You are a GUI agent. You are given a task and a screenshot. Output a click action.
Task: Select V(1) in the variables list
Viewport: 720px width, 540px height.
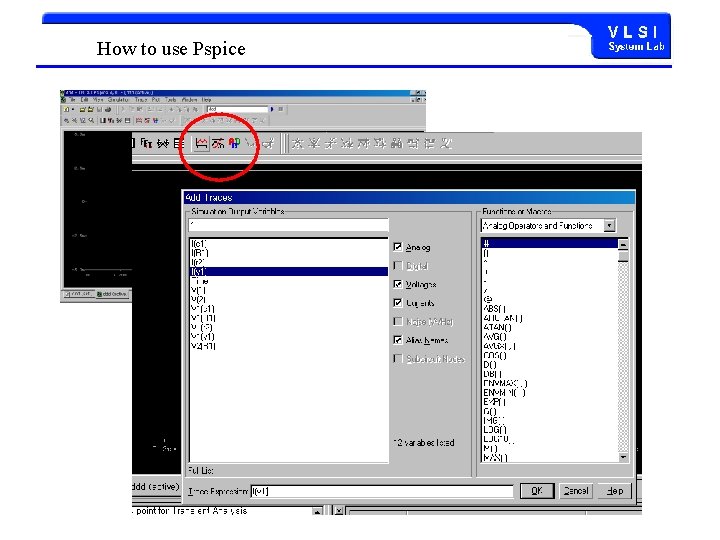click(198, 290)
